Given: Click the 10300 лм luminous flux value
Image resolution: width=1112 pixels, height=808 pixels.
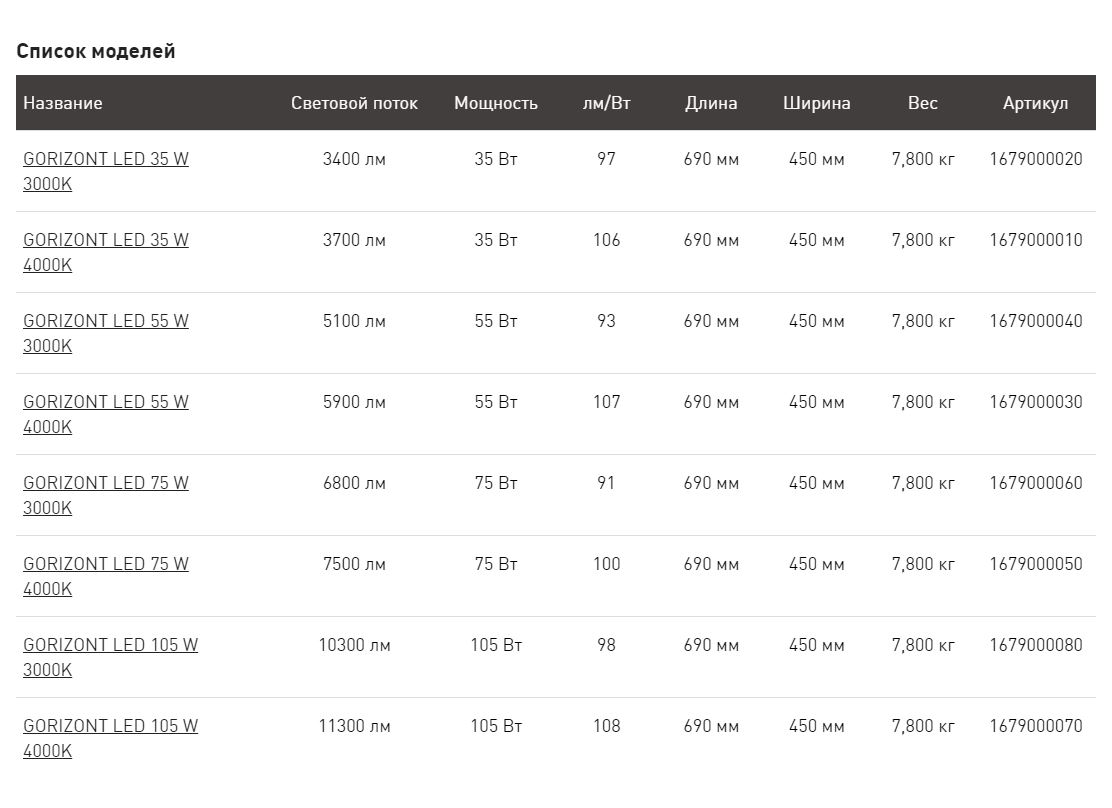Looking at the screenshot, I should 354,643.
